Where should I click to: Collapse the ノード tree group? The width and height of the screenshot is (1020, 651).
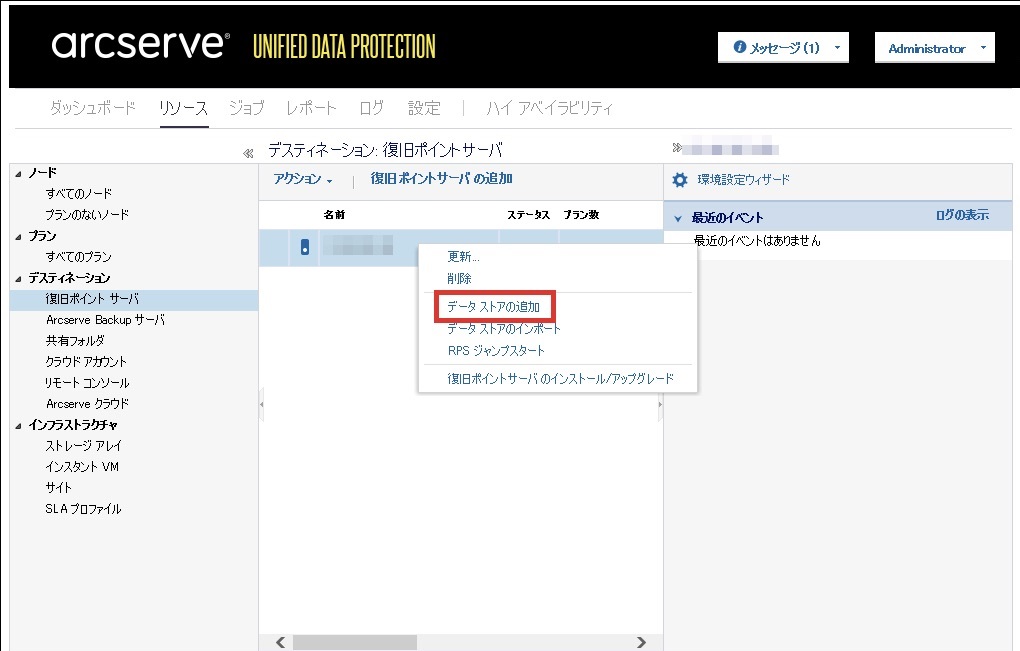pos(18,174)
